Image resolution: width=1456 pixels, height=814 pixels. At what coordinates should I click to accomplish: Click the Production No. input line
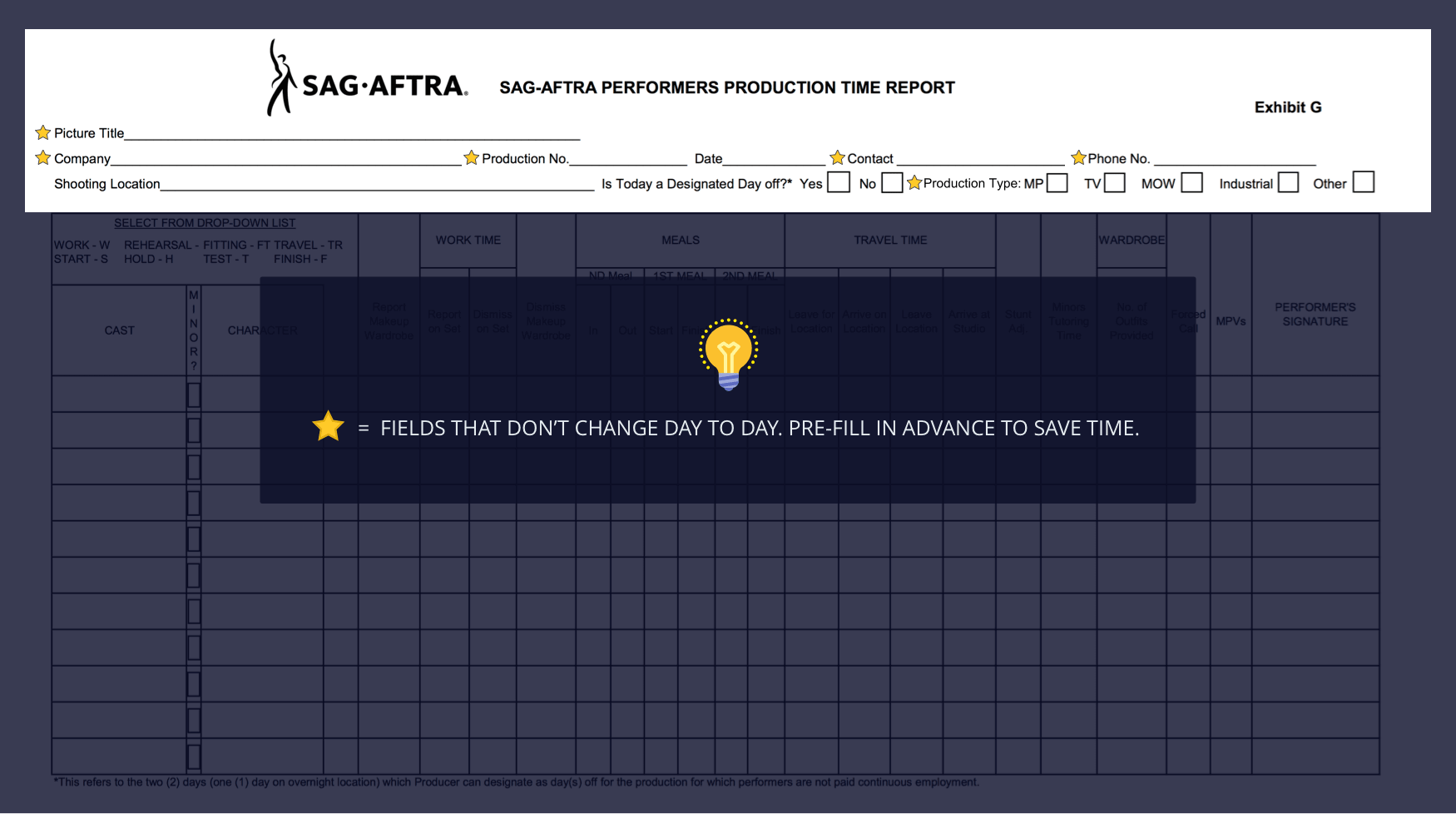pos(628,158)
